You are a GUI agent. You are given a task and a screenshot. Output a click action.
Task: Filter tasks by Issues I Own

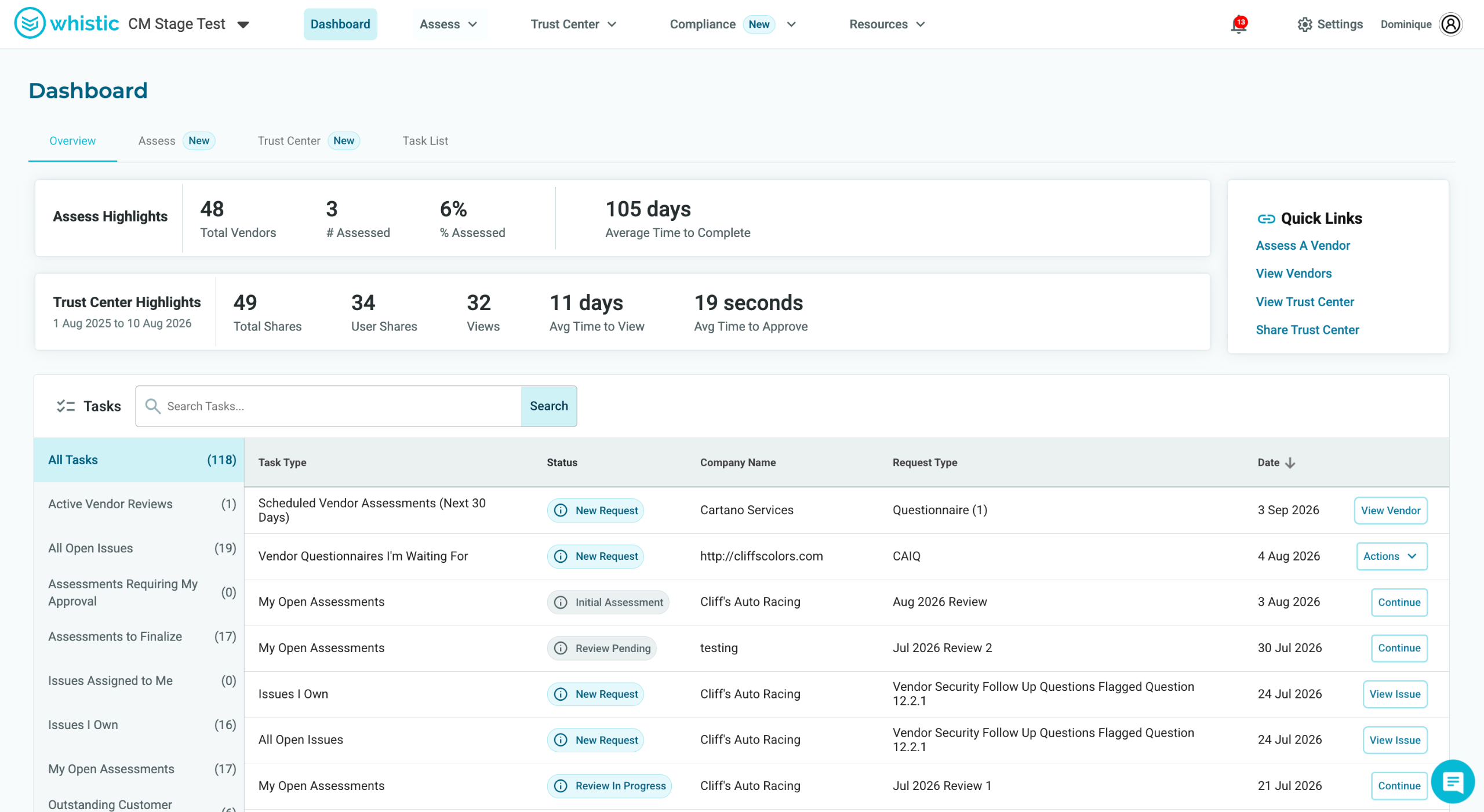pos(139,724)
